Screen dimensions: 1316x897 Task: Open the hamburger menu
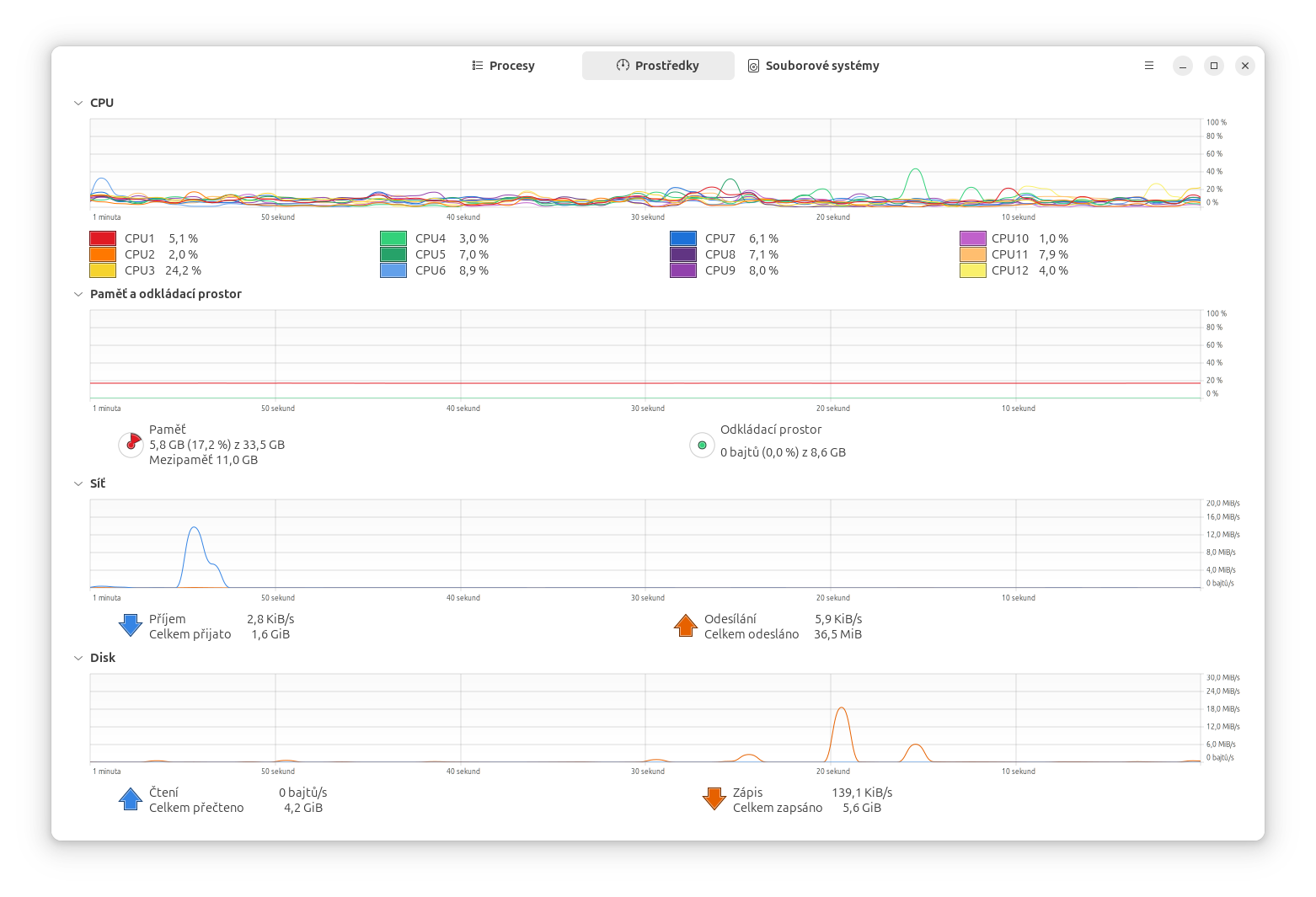pos(1148,65)
